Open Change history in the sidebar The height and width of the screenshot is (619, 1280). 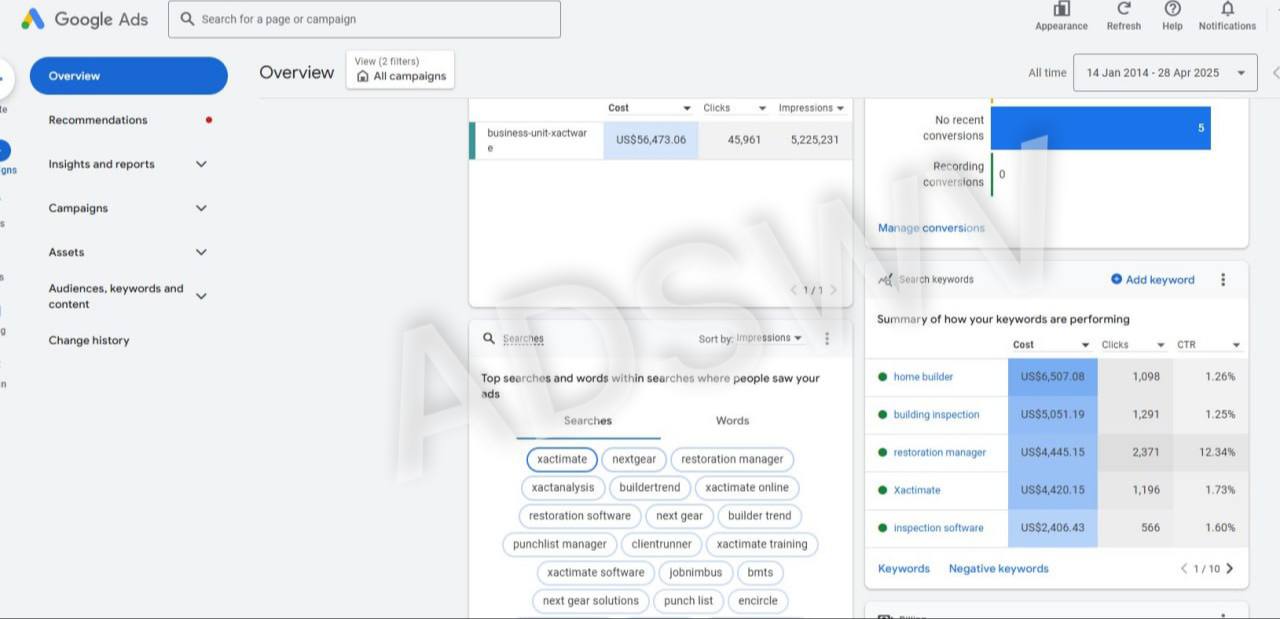click(x=89, y=340)
